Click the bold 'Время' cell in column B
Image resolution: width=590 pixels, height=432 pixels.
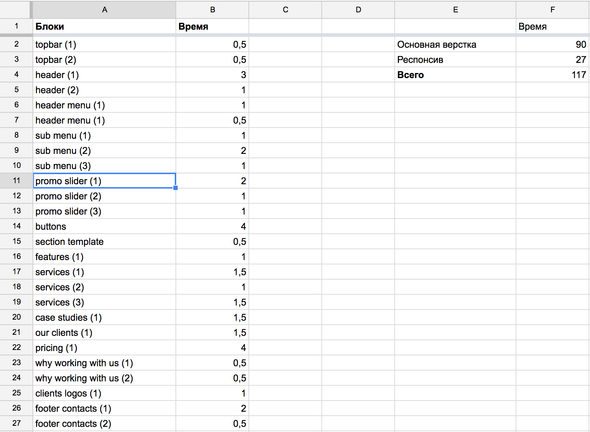tap(212, 26)
